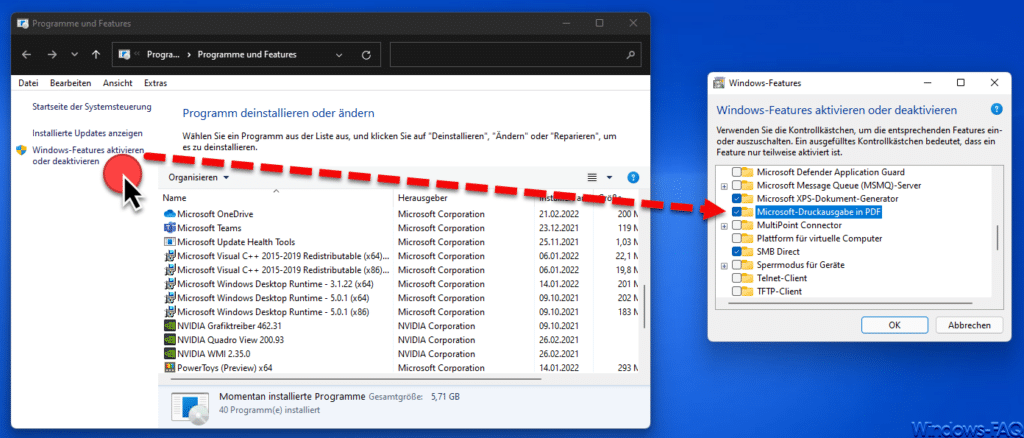Open the Datei menu
1024x438 pixels.
coord(29,84)
